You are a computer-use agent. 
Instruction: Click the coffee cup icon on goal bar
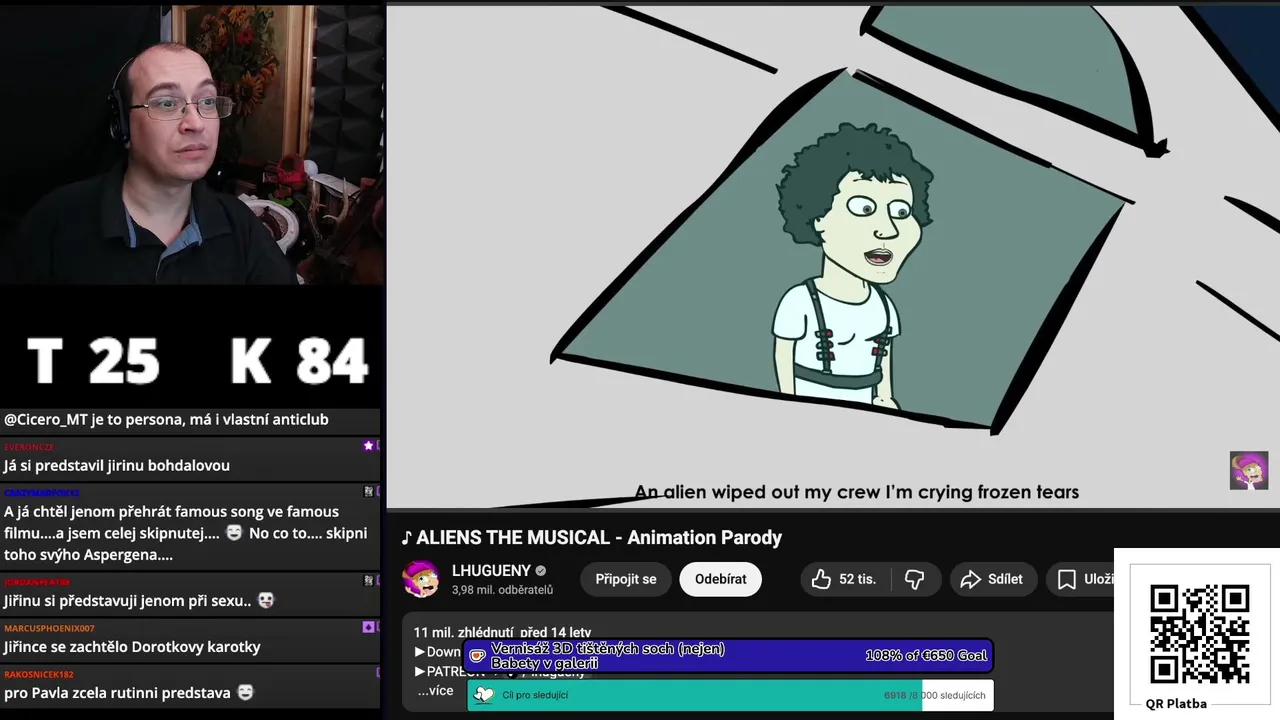click(x=478, y=656)
